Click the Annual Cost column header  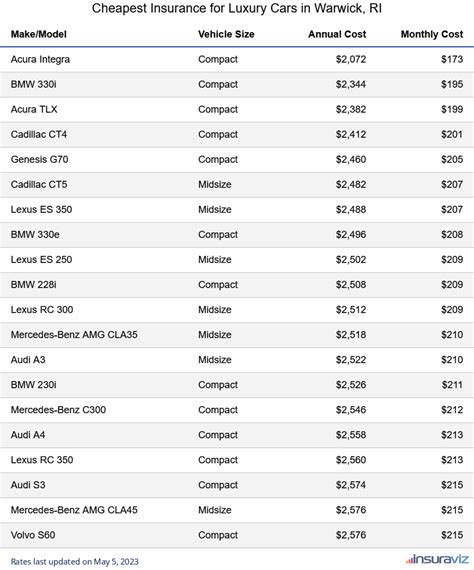click(337, 34)
